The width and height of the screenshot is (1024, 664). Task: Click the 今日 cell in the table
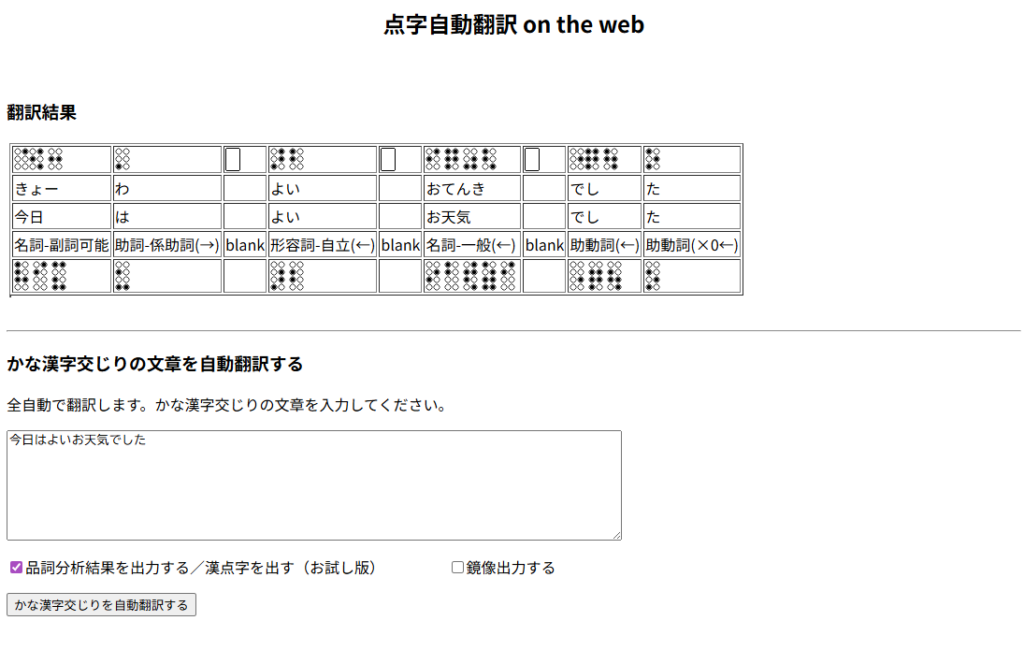pos(61,216)
